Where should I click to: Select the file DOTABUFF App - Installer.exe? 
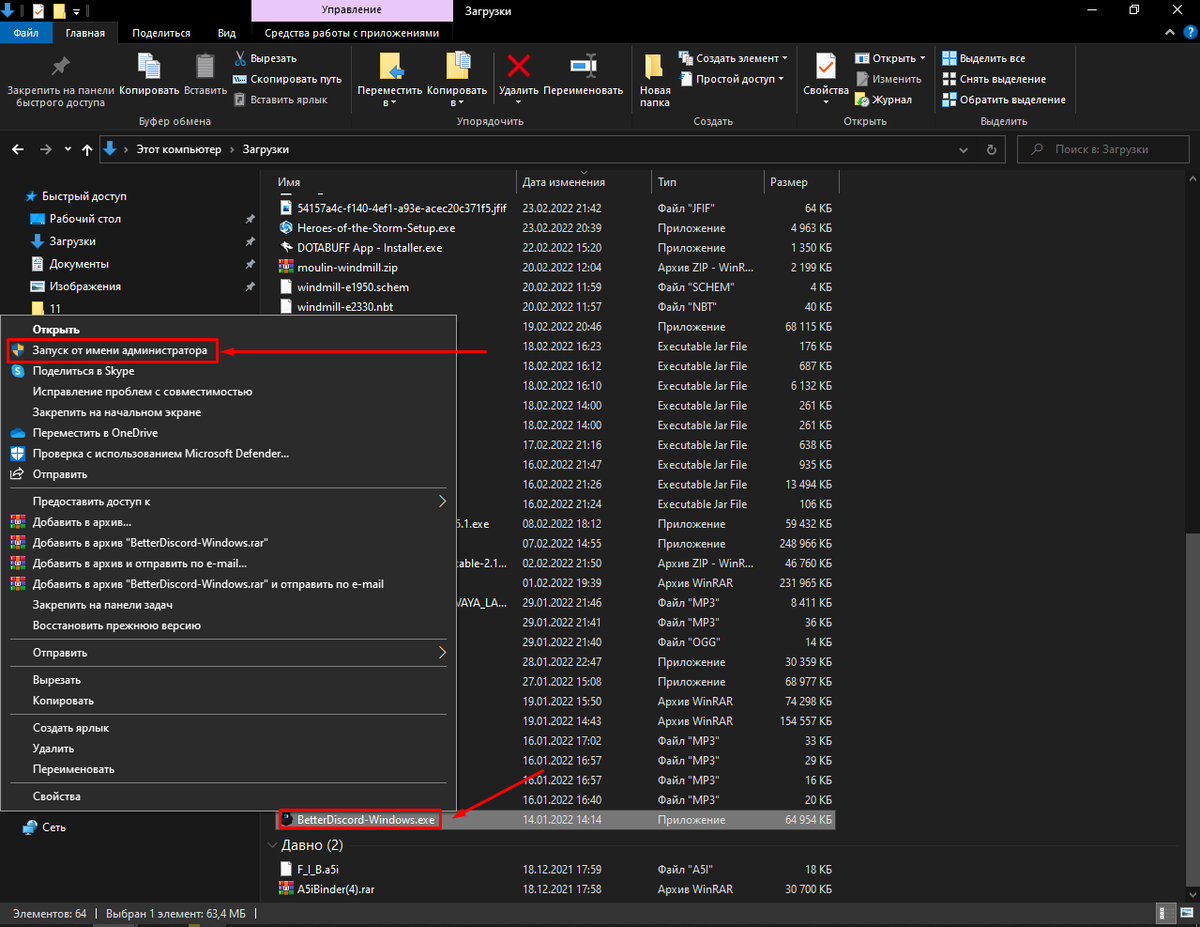pos(369,247)
